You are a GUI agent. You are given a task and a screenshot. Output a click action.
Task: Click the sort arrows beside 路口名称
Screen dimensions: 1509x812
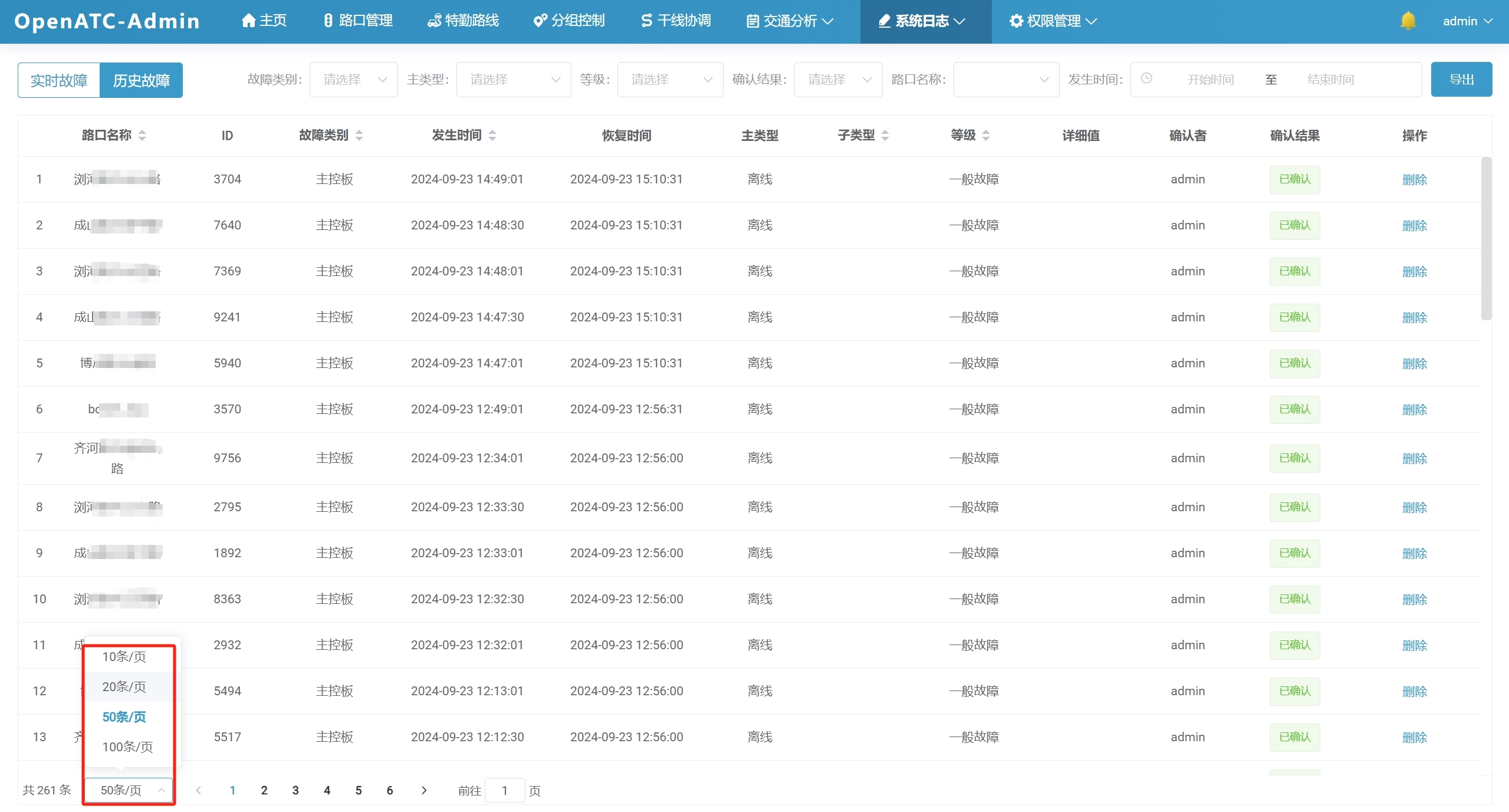click(142, 136)
